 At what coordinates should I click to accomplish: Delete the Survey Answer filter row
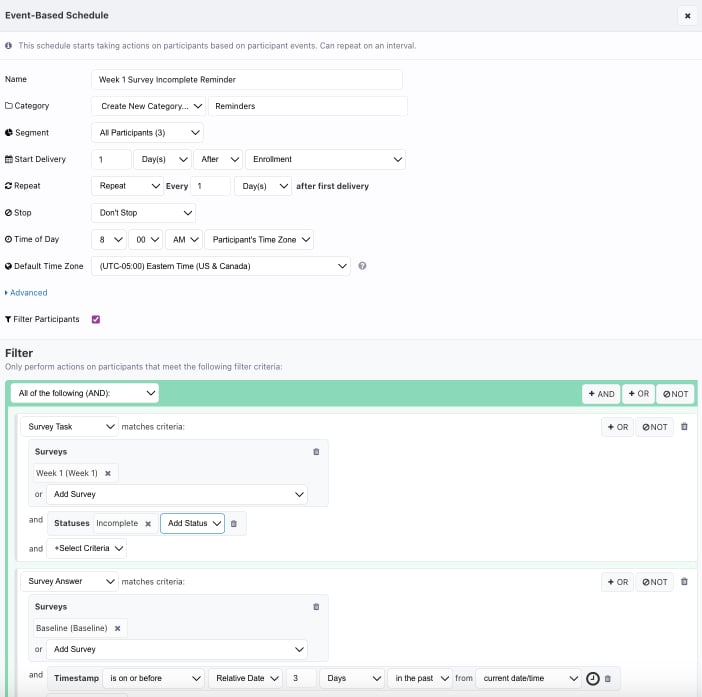pyautogui.click(x=684, y=582)
